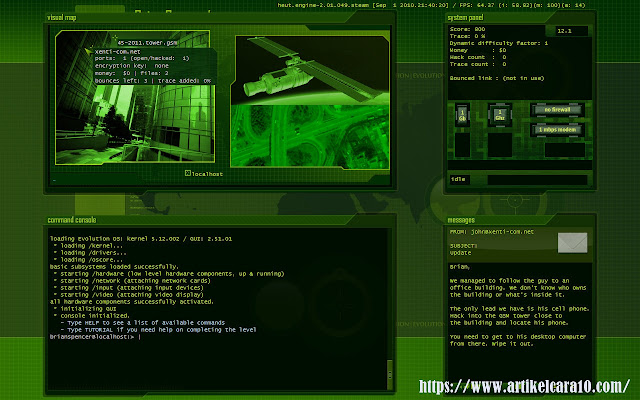Click the 1 Gb memory chip
The width and height of the screenshot is (640, 400).
(462, 115)
